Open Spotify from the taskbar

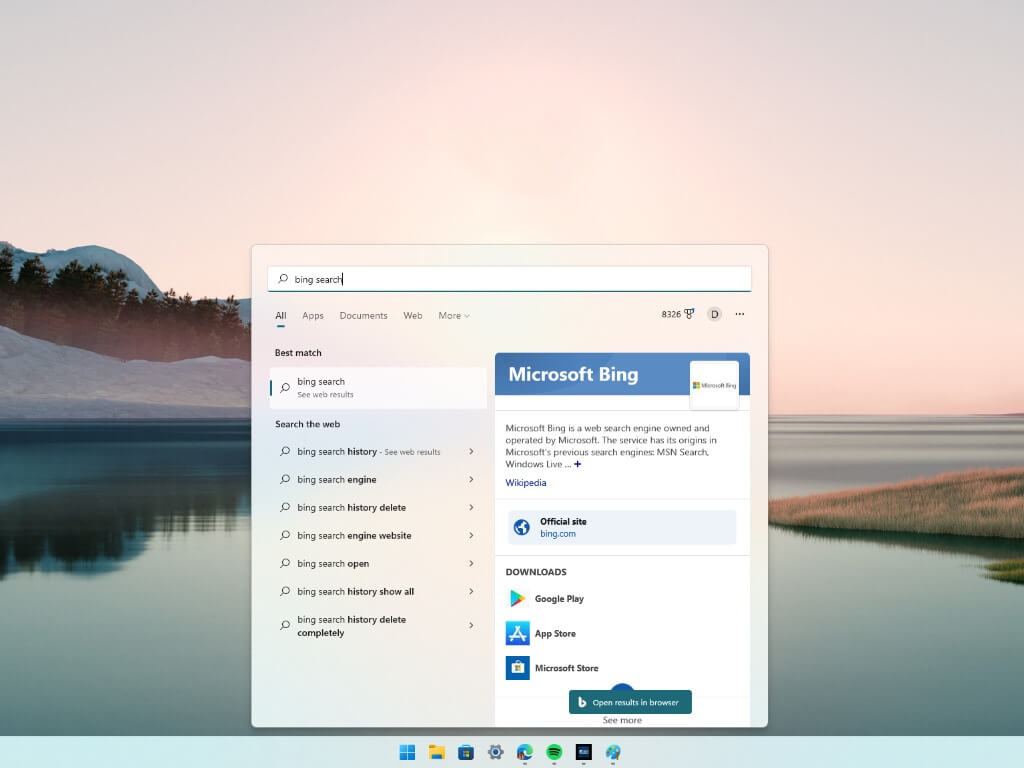554,752
